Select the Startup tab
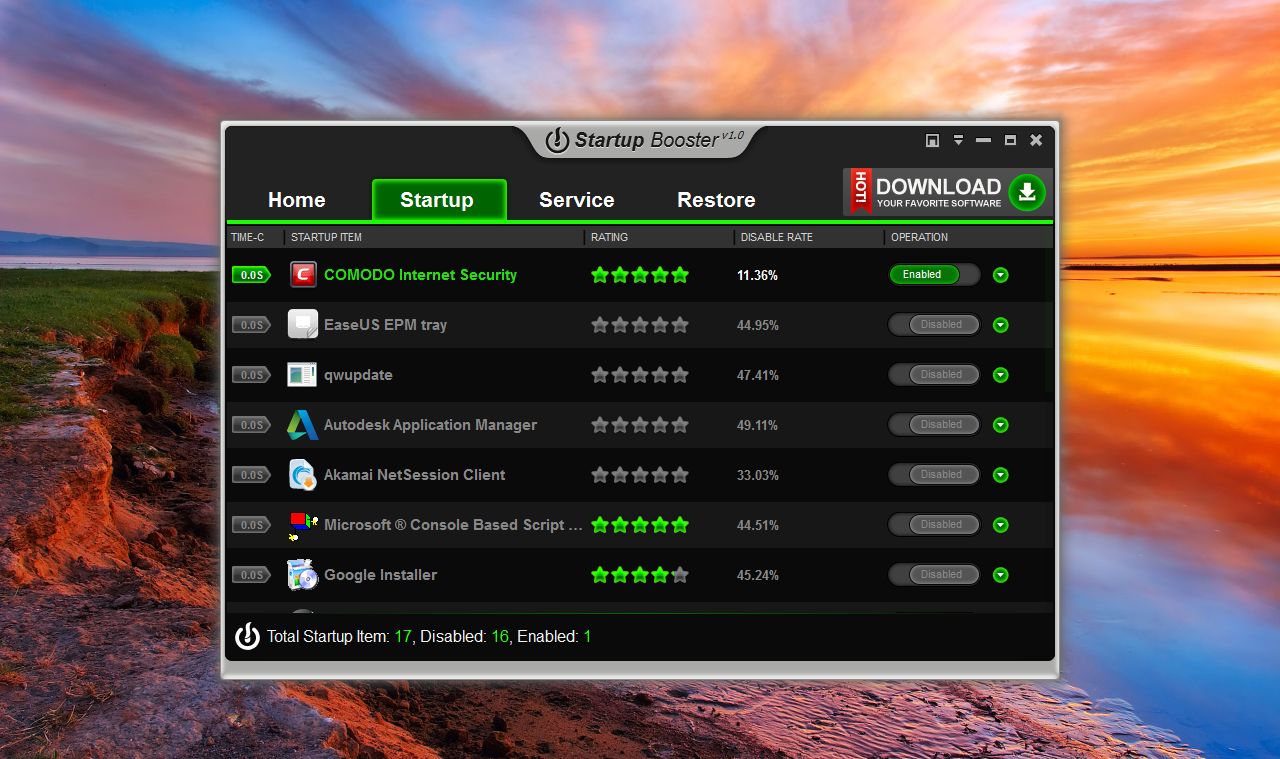The height and width of the screenshot is (759, 1280). (x=439, y=200)
